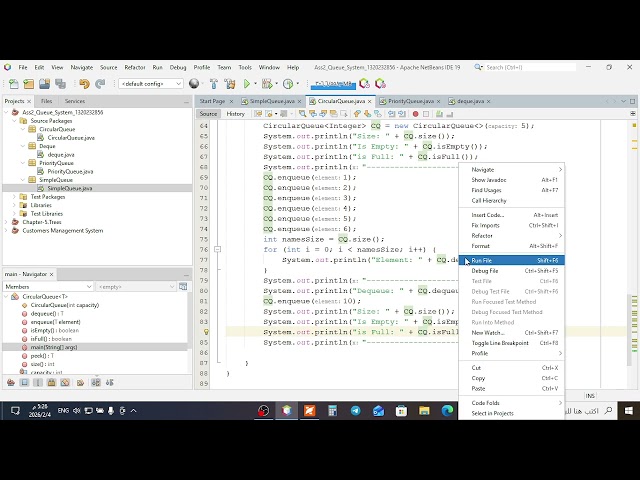
Task: Select Format in the context menu
Action: [512, 246]
